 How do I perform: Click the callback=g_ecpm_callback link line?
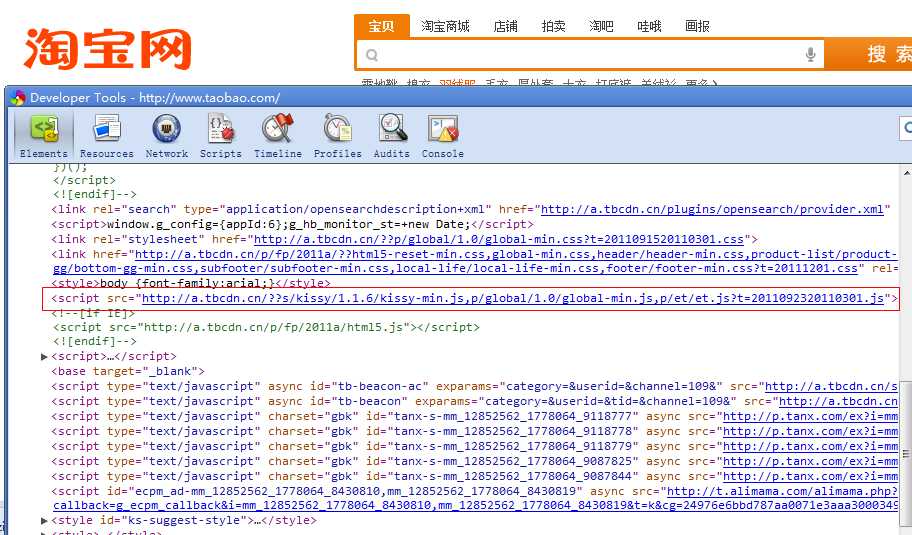pos(475,506)
